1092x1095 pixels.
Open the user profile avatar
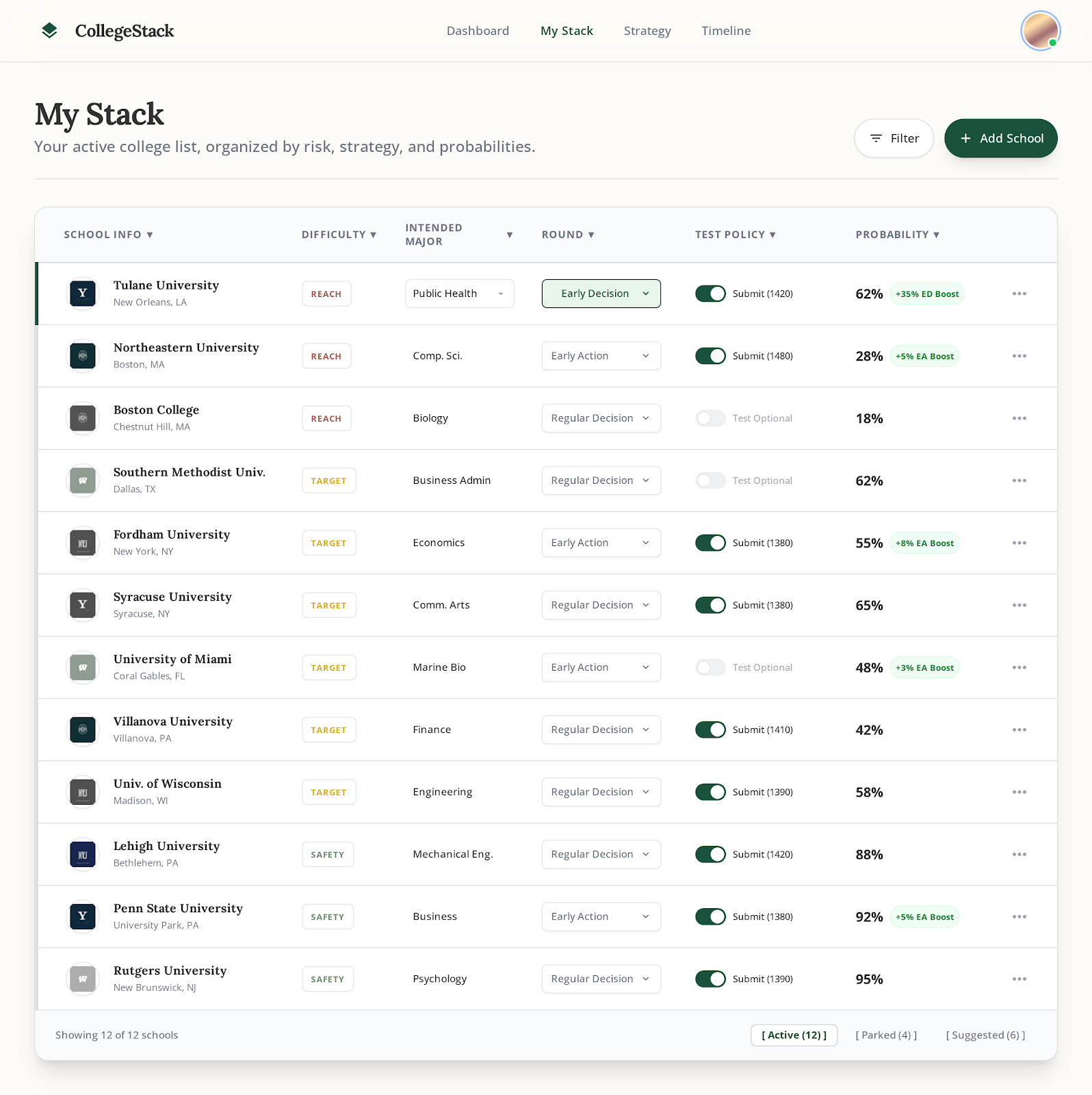click(x=1040, y=31)
